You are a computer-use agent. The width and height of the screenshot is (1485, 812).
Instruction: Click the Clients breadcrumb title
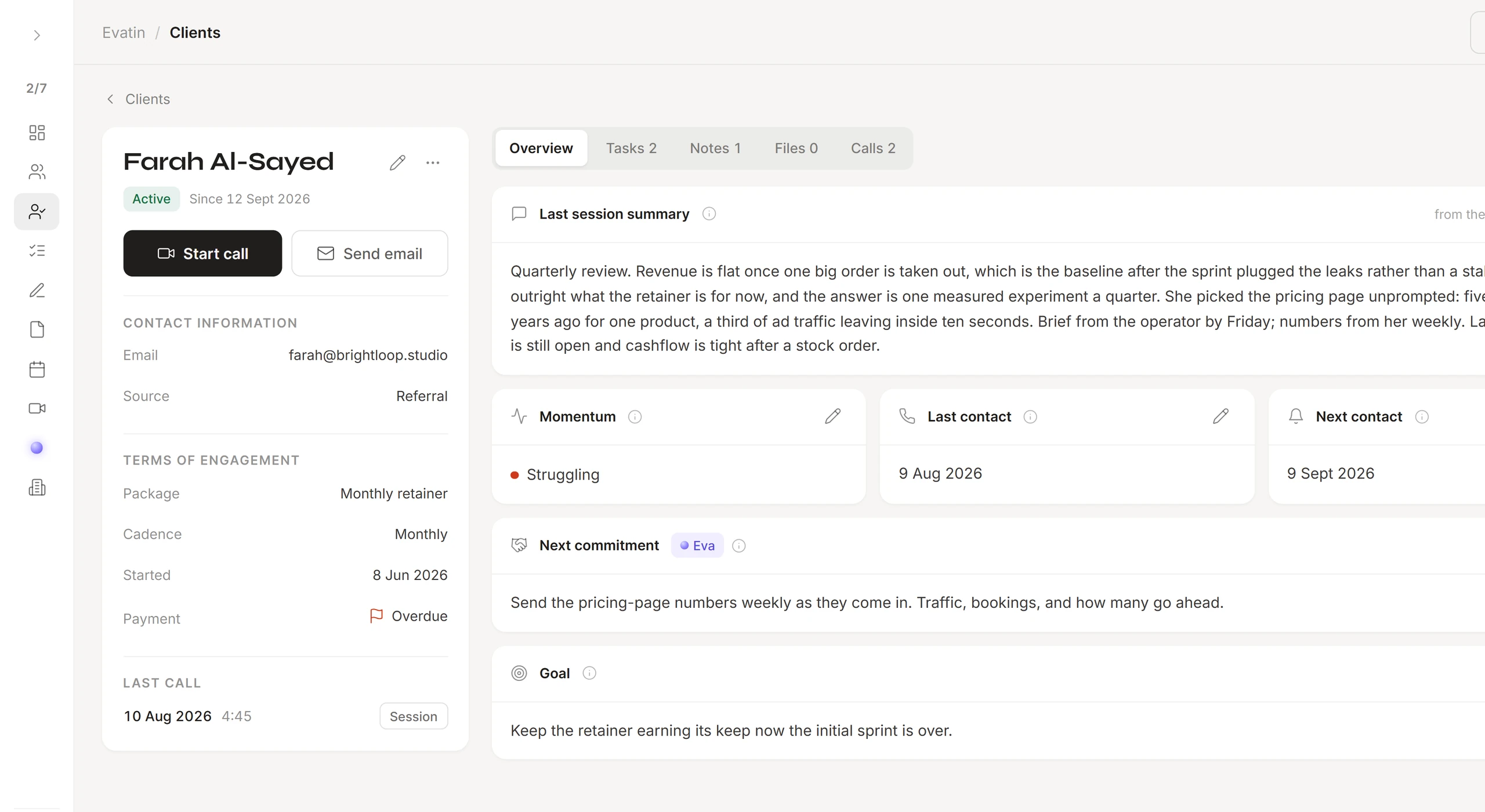tap(195, 32)
